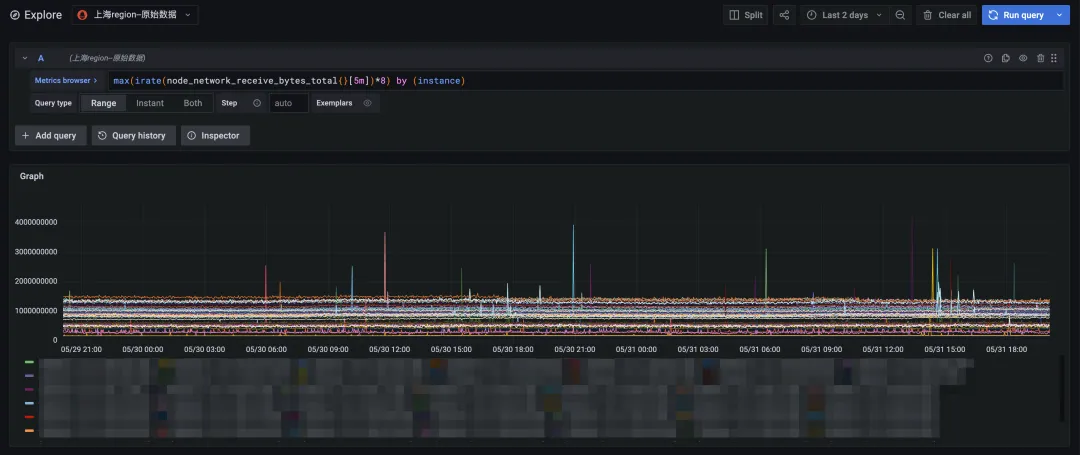The width and height of the screenshot is (1080, 455).
Task: Collapse query row A chevron
Action: click(x=25, y=58)
